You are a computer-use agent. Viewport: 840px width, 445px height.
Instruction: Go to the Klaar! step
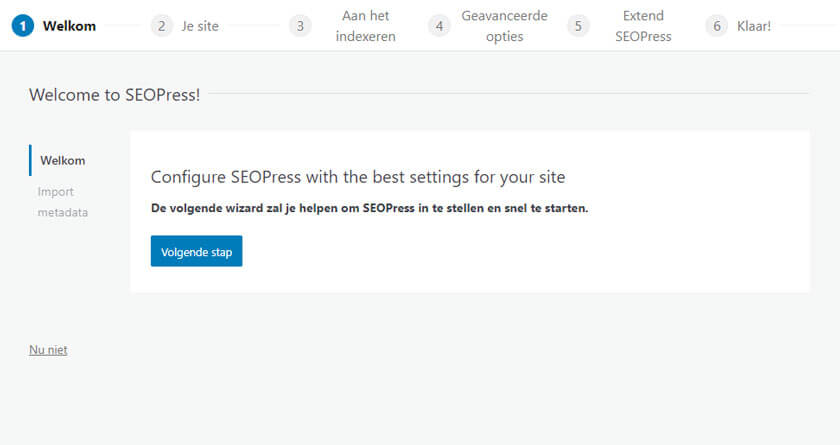[753, 26]
